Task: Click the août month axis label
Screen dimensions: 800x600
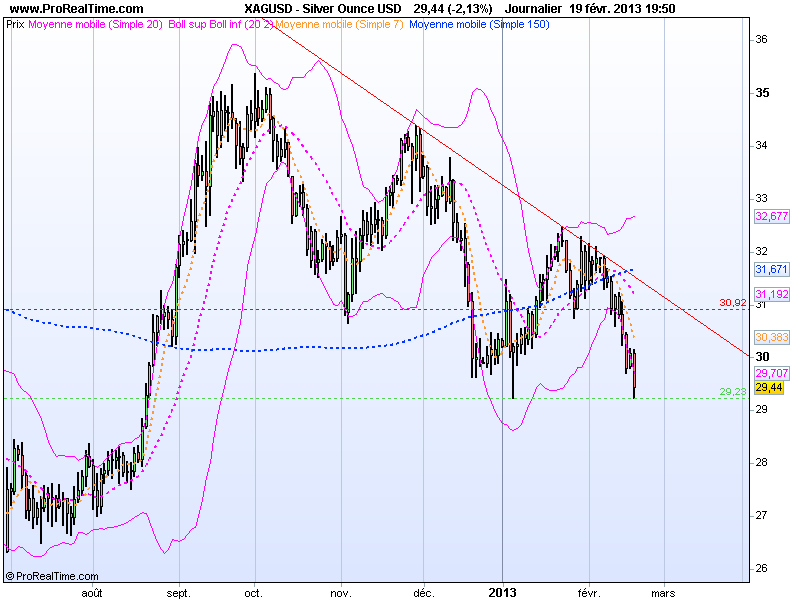Action: pyautogui.click(x=92, y=593)
